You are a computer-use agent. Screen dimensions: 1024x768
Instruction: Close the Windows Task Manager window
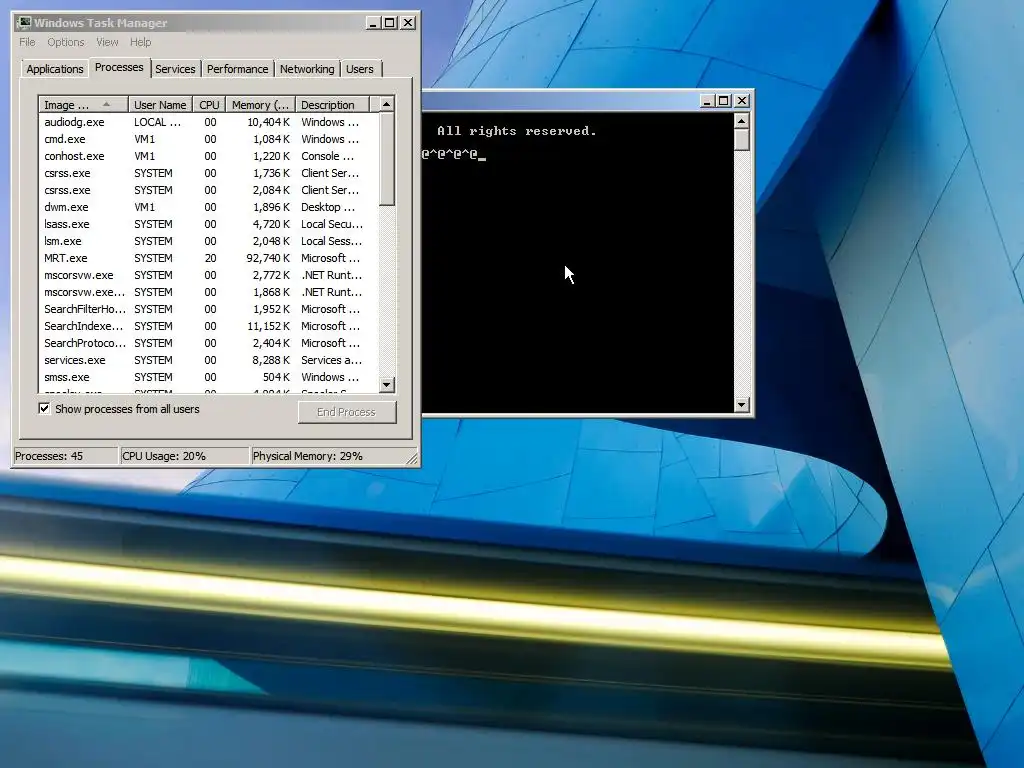point(408,23)
